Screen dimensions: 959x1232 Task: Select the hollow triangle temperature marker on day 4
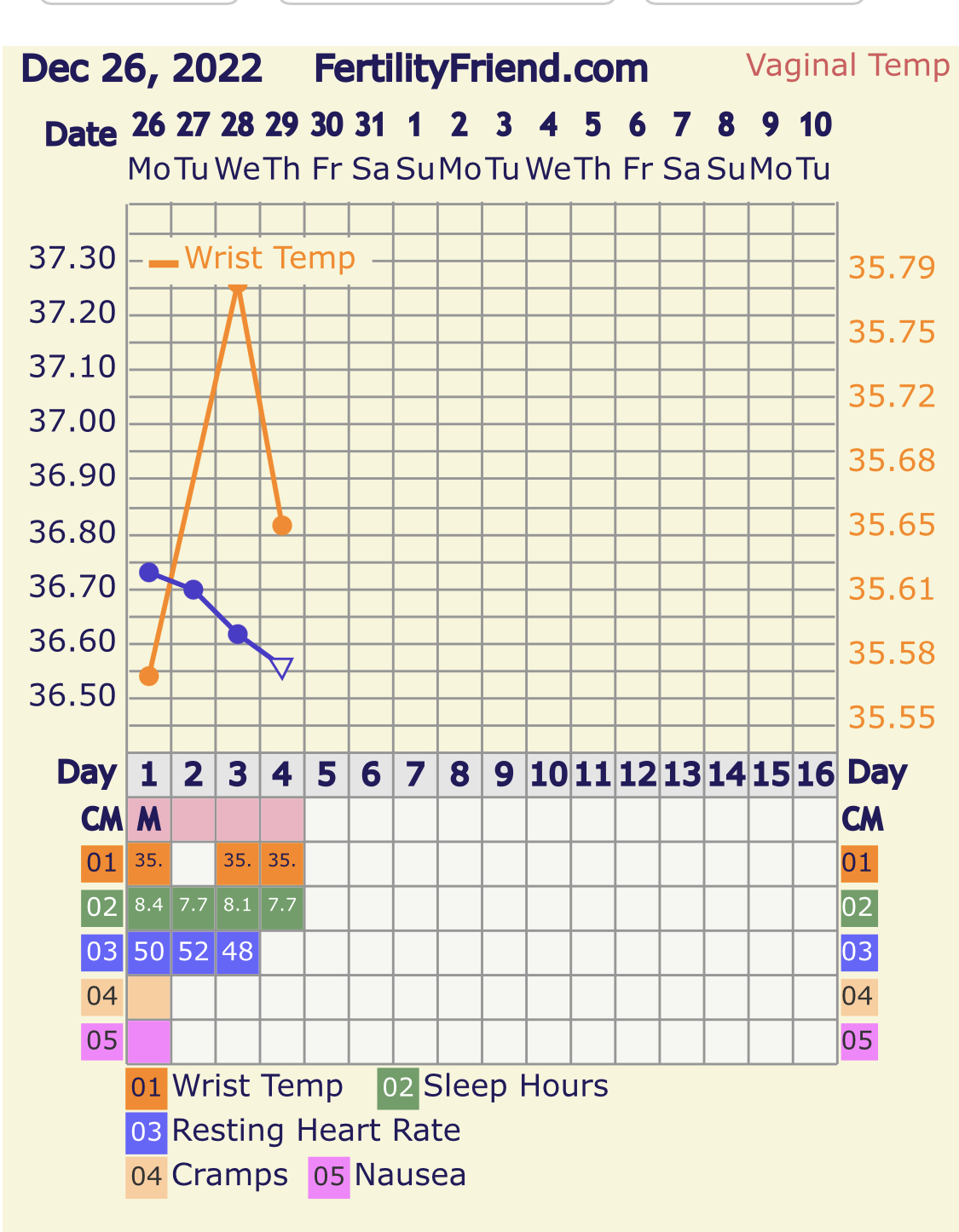tap(282, 667)
